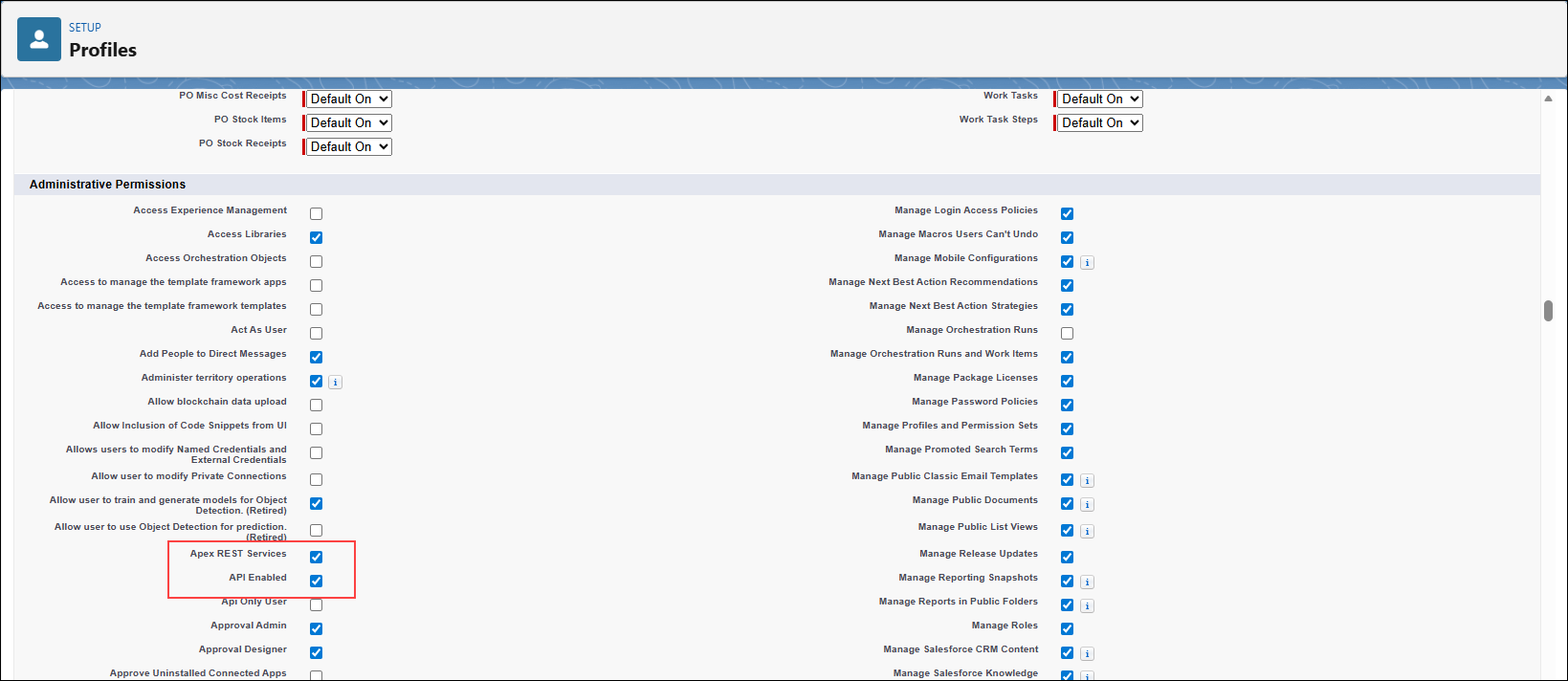This screenshot has height=681, width=1568.
Task: Toggle Manage Profiles and Permission Sets
Action: coord(1068,429)
